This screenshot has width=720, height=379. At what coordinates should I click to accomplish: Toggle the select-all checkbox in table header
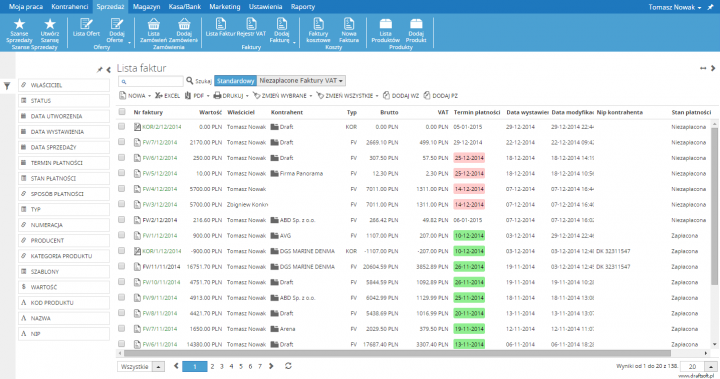122,112
